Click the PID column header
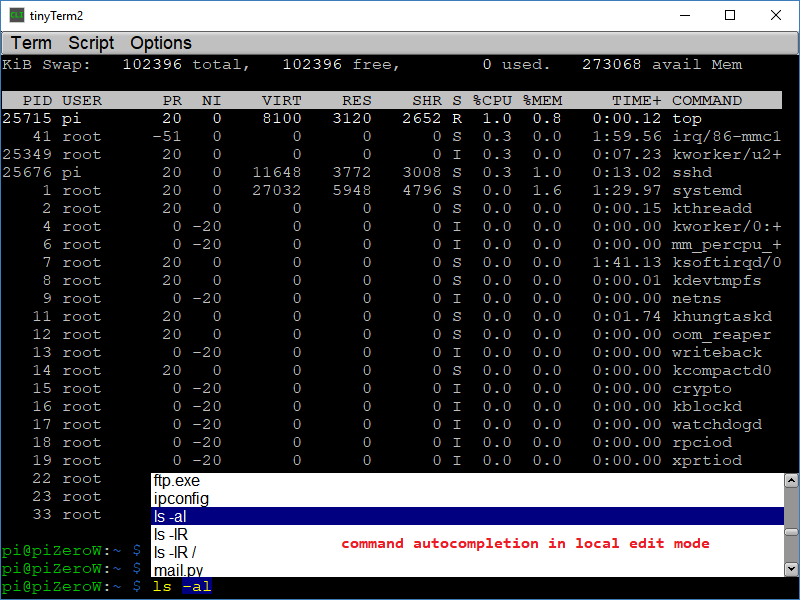 point(37,101)
